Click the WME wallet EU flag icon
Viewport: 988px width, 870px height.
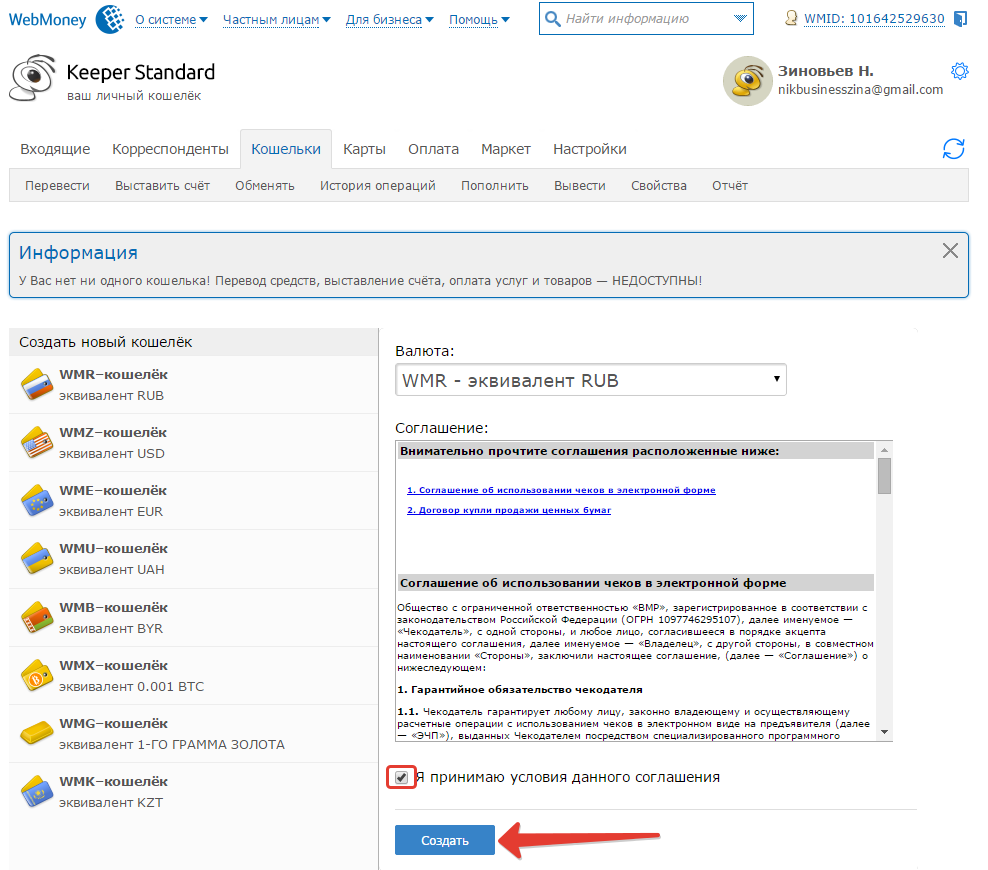point(37,500)
